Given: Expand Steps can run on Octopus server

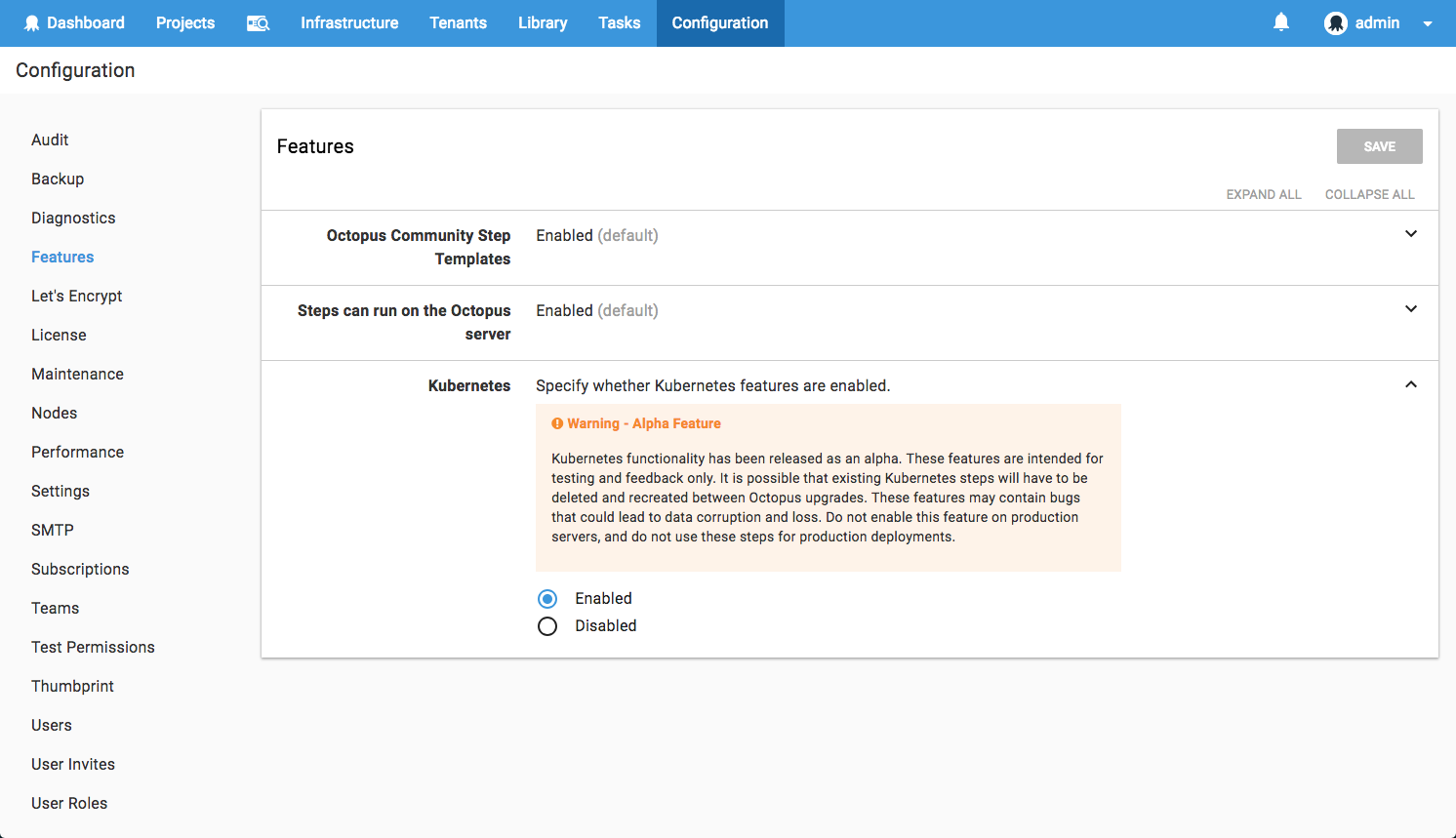Looking at the screenshot, I should coord(1410,309).
